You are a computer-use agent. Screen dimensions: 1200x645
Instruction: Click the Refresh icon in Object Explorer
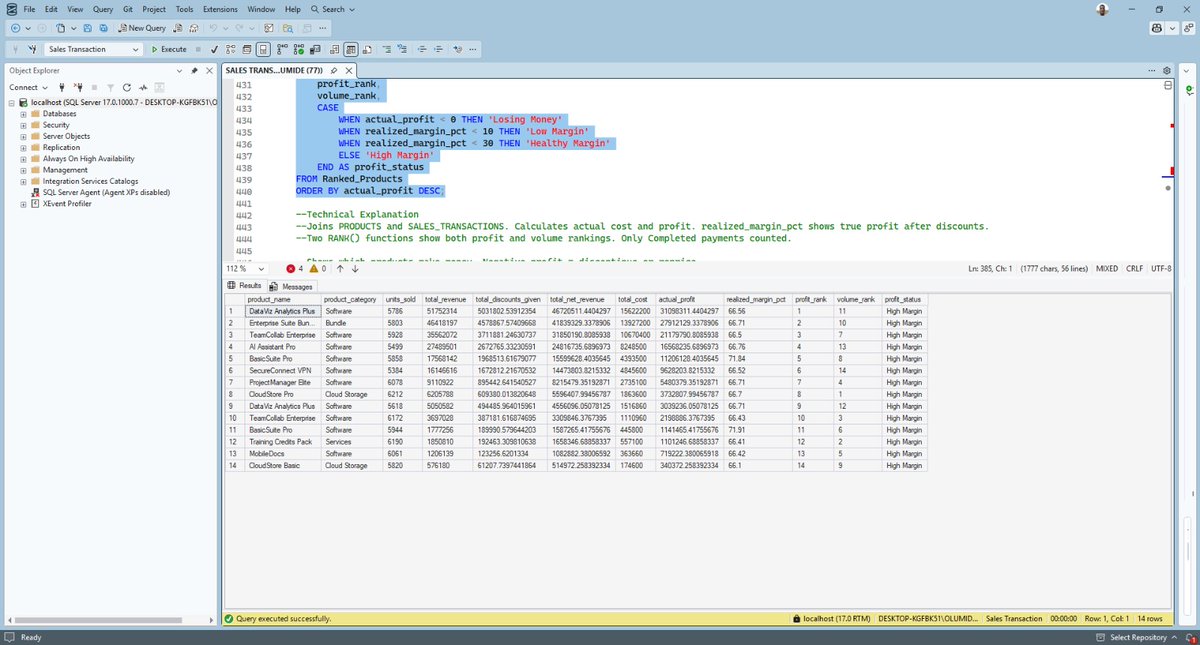127,87
